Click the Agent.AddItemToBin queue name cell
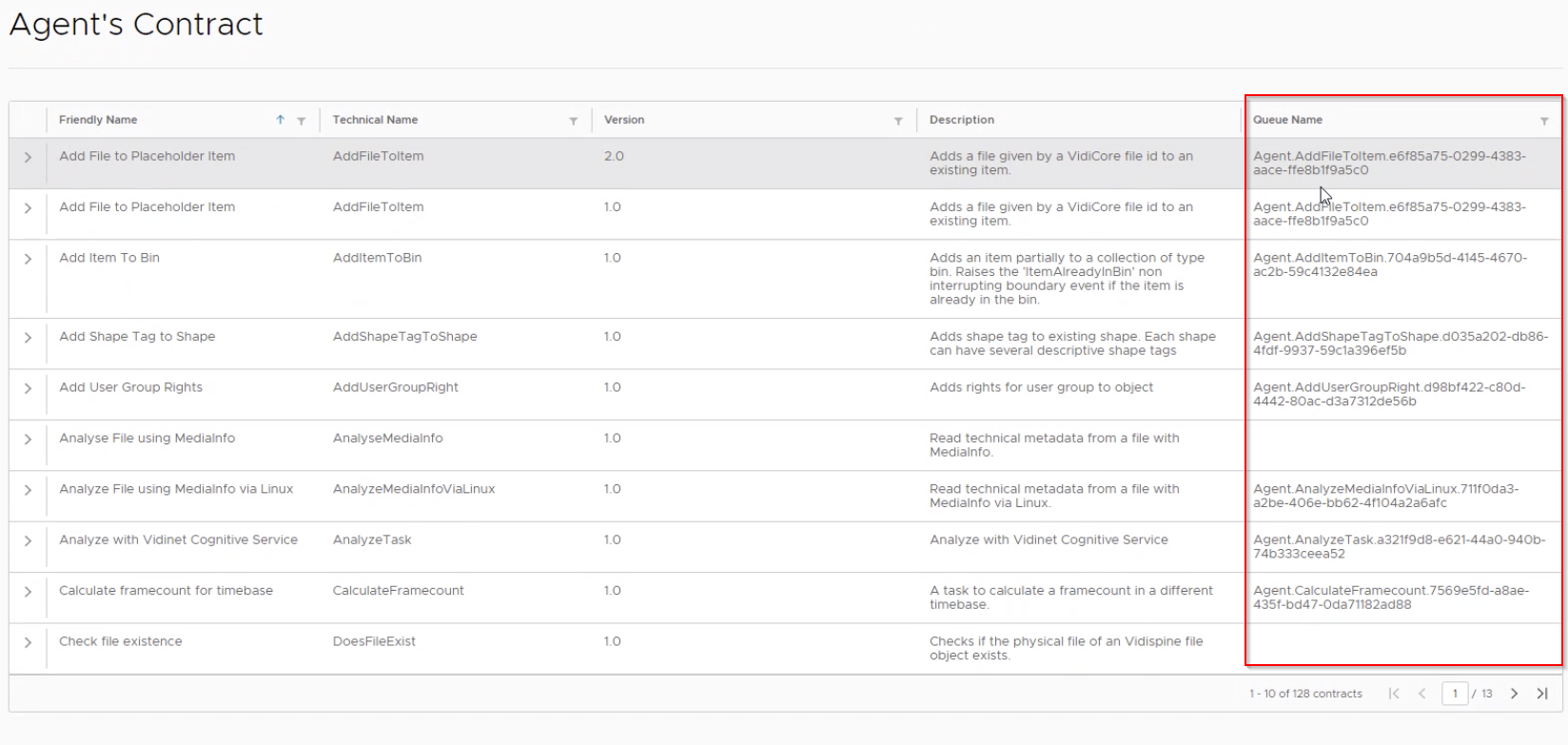1568x745 pixels. tap(1390, 265)
